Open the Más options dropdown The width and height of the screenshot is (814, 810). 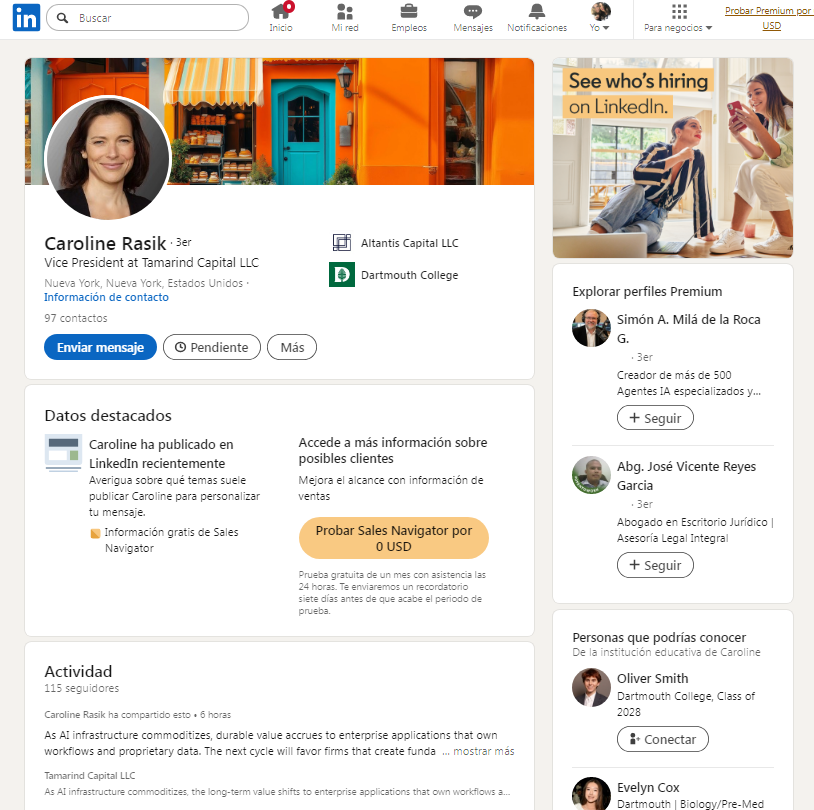tap(292, 347)
